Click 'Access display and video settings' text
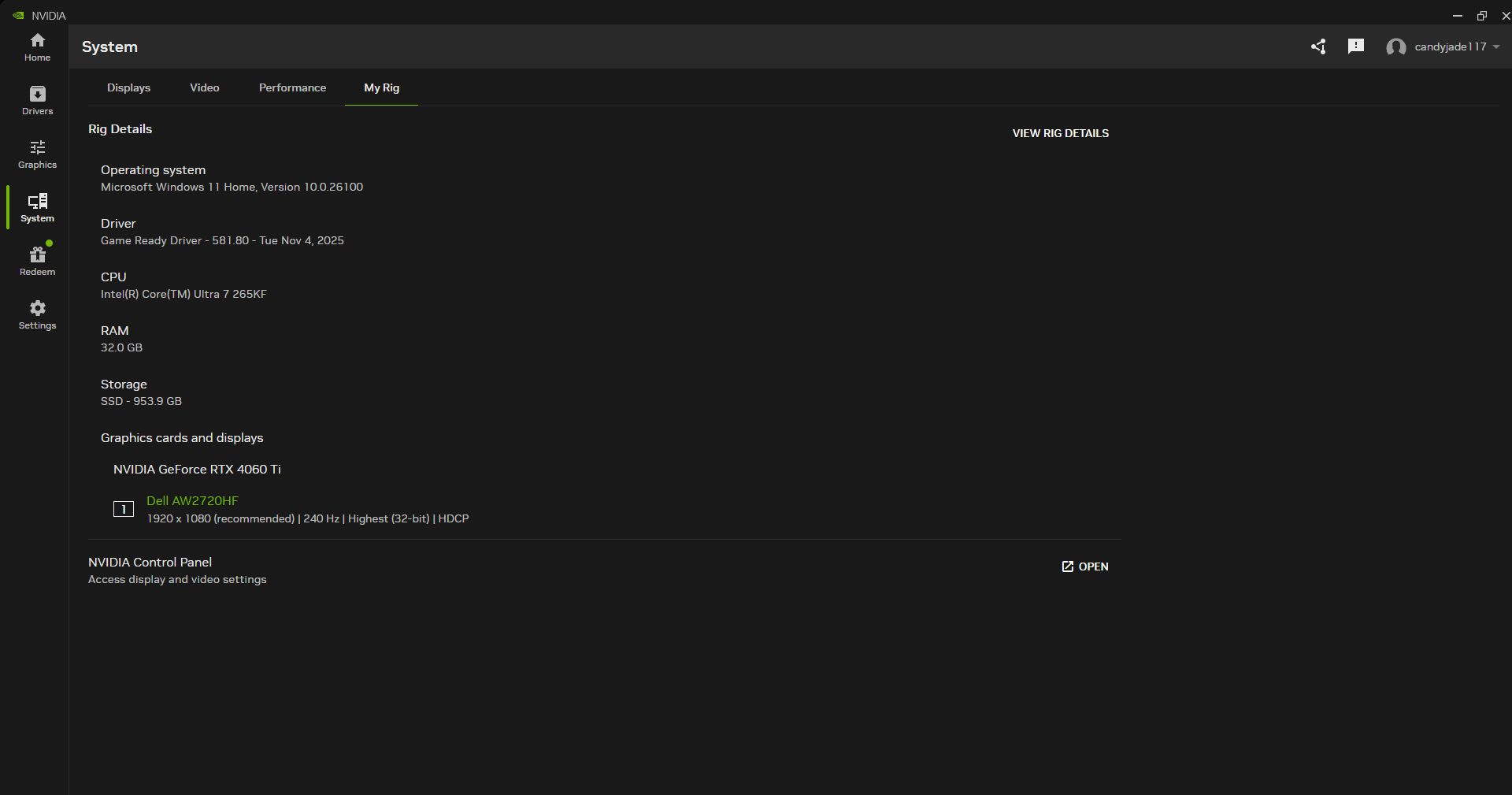The height and width of the screenshot is (795, 1512). 177,579
